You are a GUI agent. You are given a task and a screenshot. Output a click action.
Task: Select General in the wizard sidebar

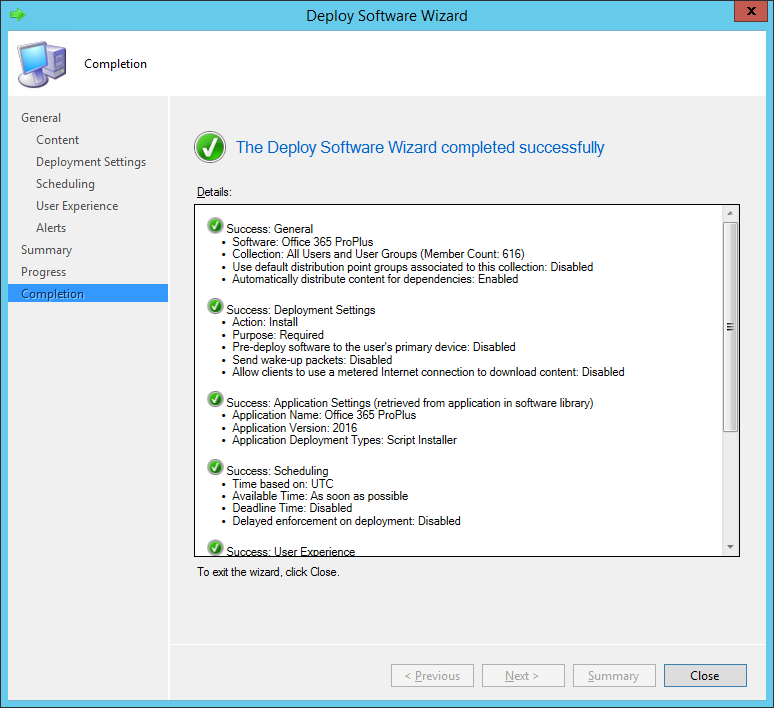point(41,118)
